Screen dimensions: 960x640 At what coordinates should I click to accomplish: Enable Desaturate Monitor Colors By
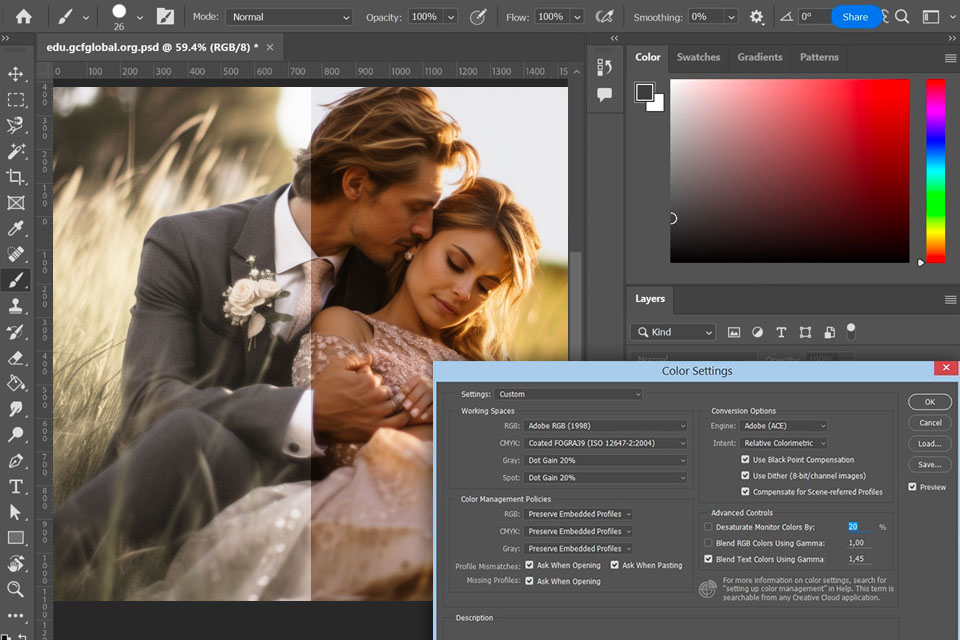[x=708, y=527]
